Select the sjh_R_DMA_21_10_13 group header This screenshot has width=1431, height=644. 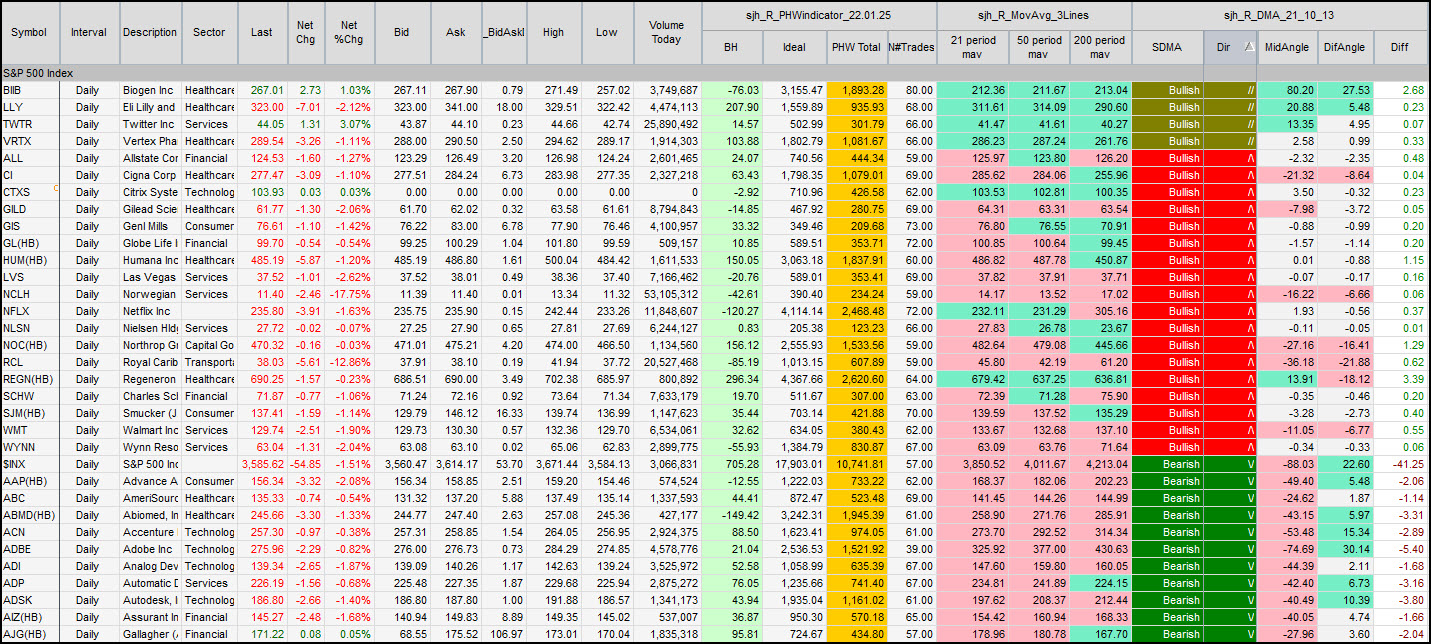tap(1281, 16)
